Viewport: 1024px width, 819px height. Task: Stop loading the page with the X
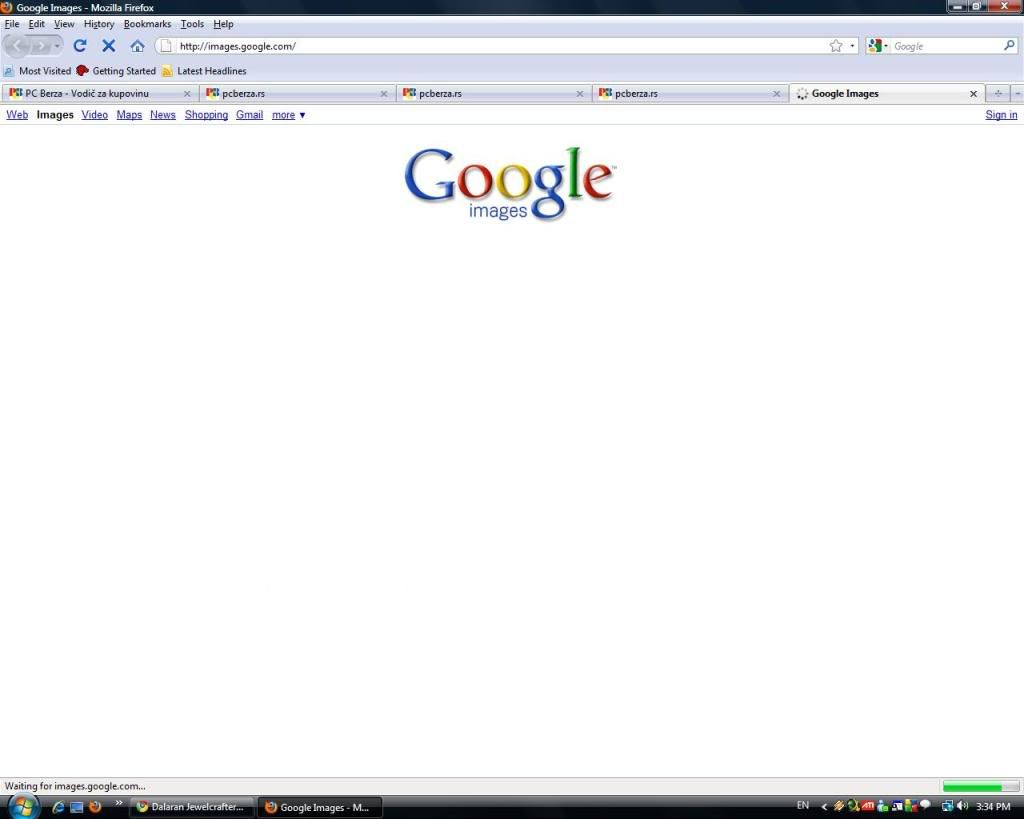pyautogui.click(x=108, y=46)
